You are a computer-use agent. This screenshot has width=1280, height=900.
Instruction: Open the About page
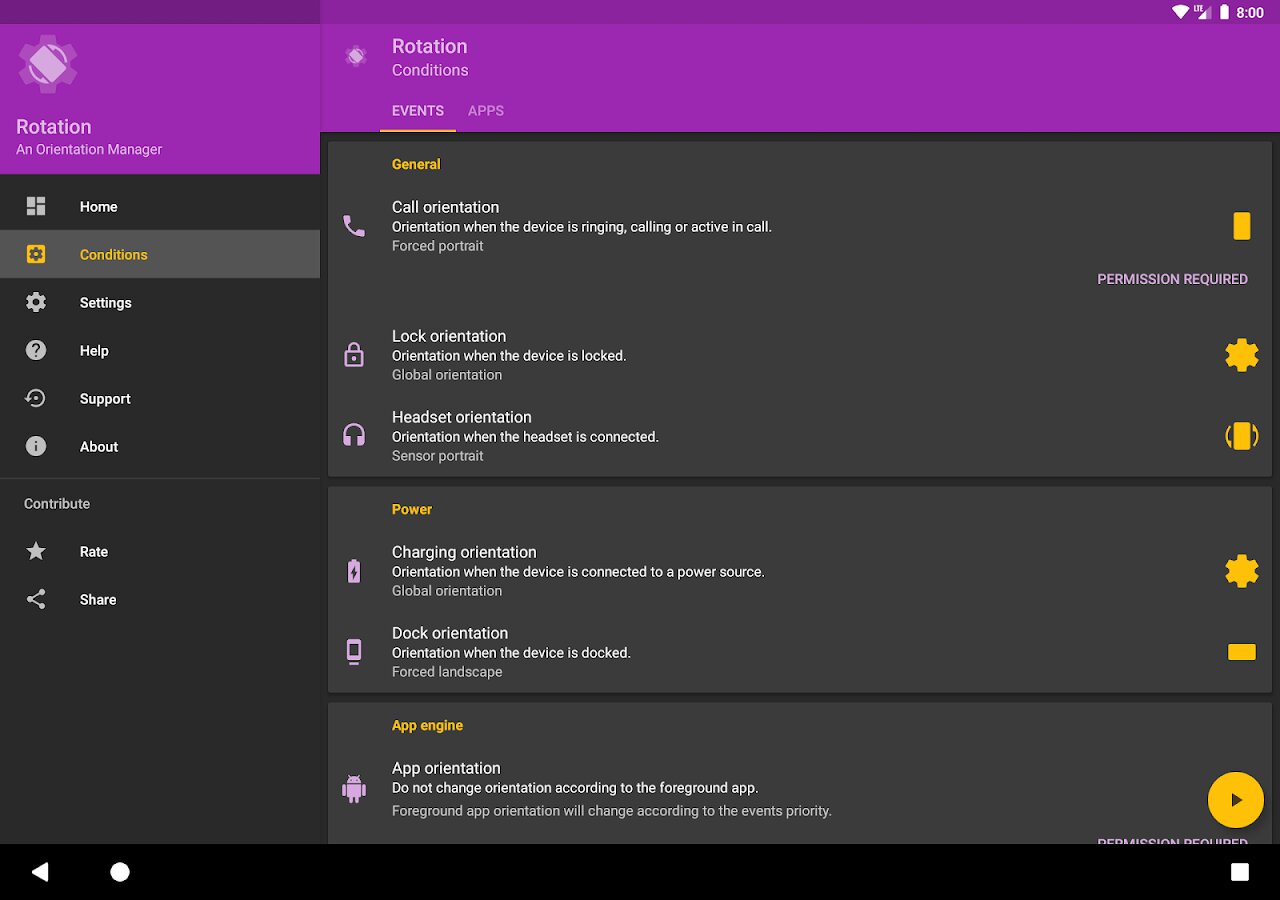160,446
